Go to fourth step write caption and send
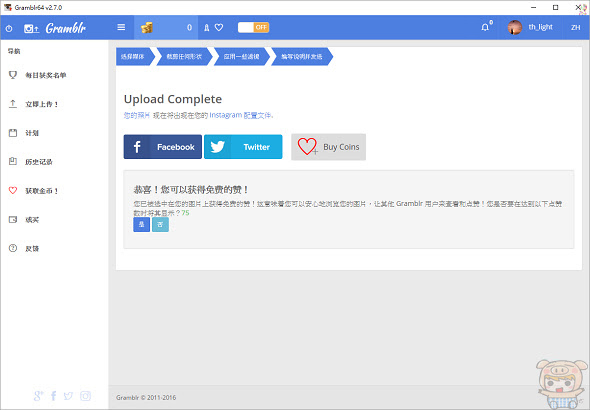 (302, 57)
